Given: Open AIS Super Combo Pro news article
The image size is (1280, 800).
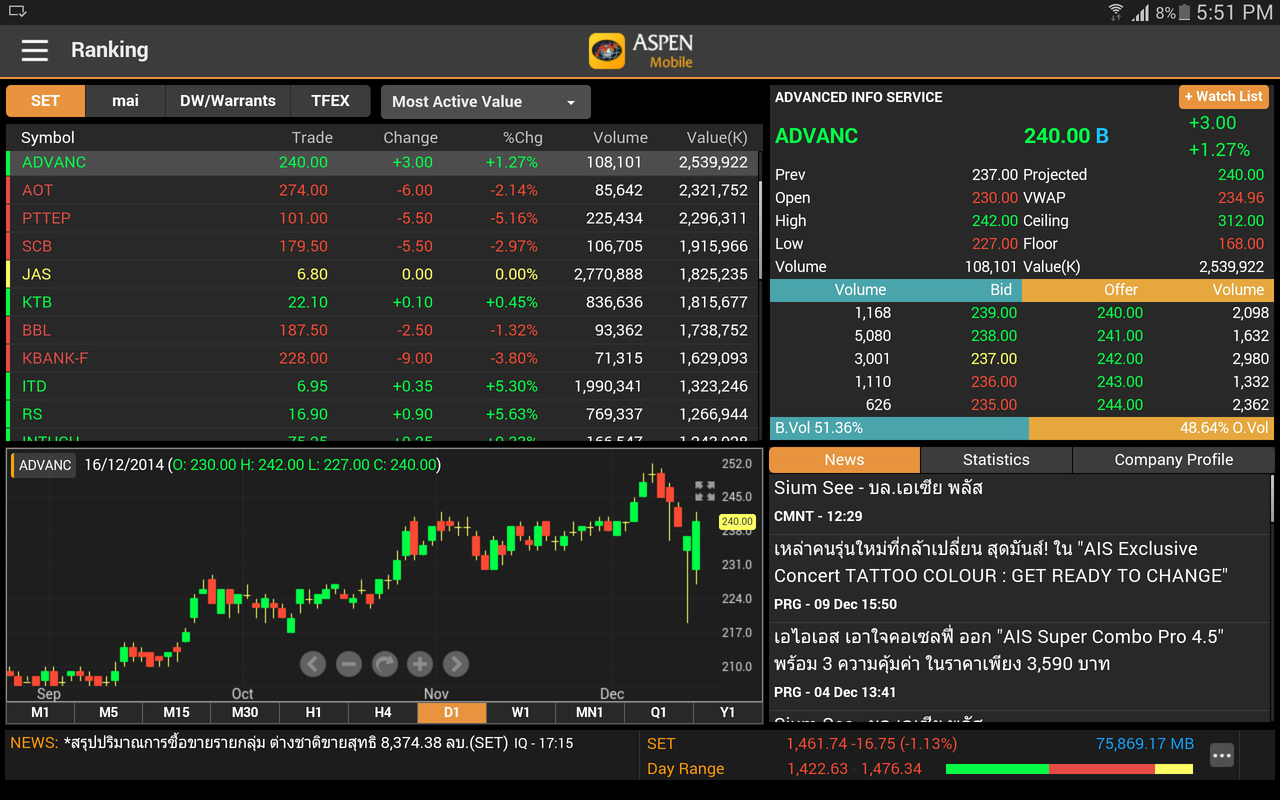Looking at the screenshot, I should (1020, 663).
